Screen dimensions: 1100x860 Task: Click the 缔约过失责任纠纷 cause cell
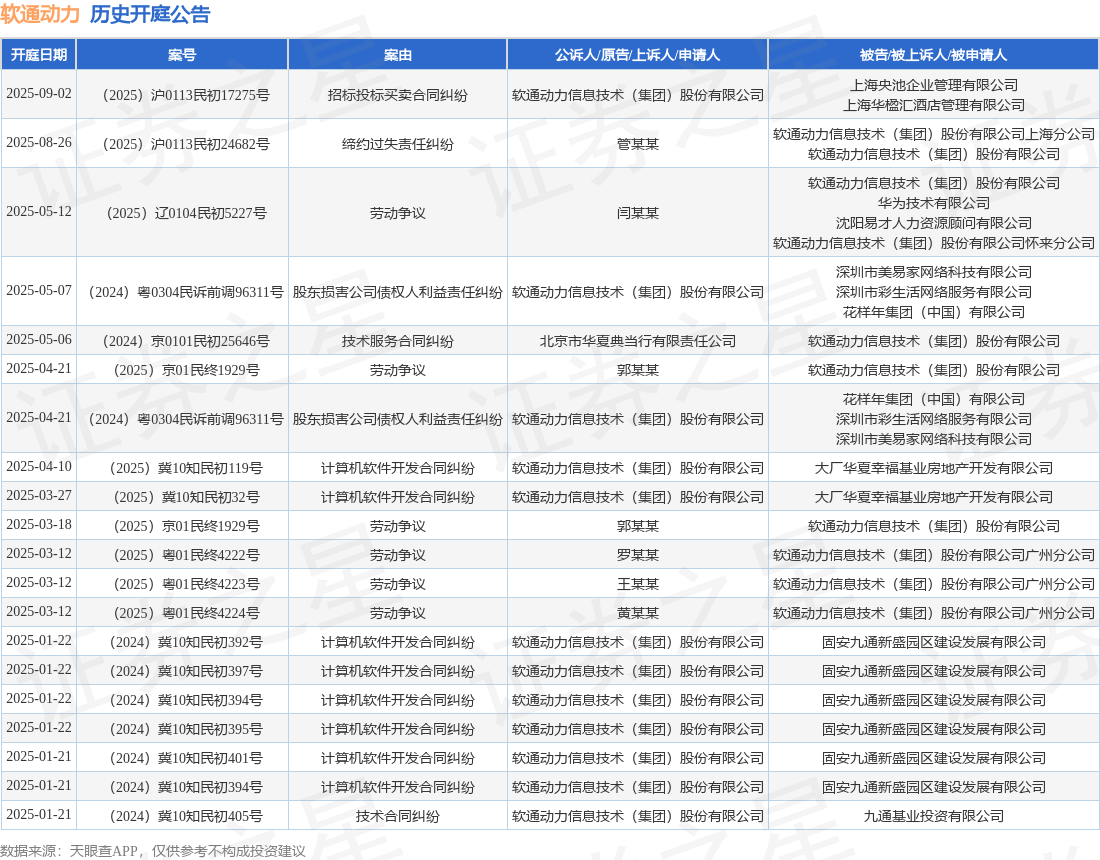(398, 145)
